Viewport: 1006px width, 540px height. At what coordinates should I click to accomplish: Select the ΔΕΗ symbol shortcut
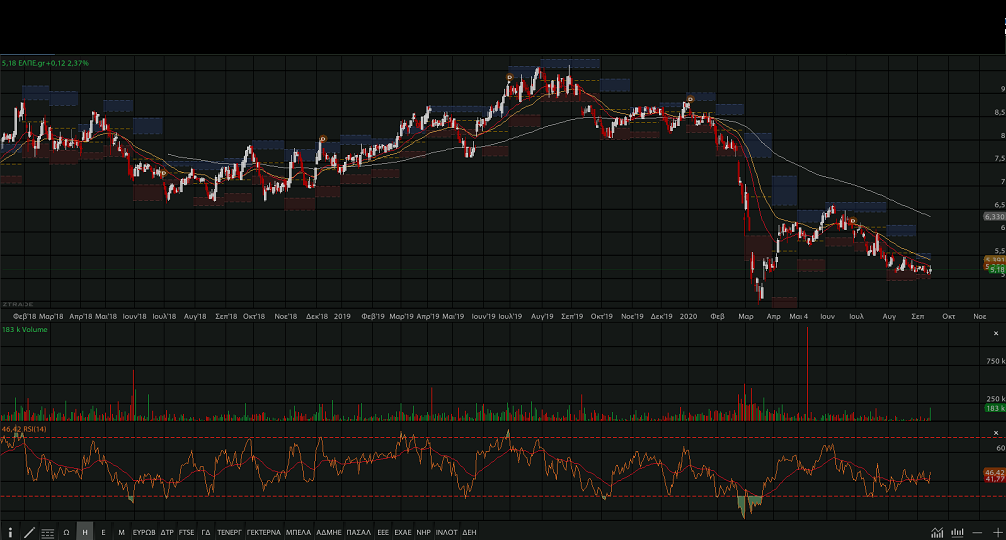coord(469,532)
